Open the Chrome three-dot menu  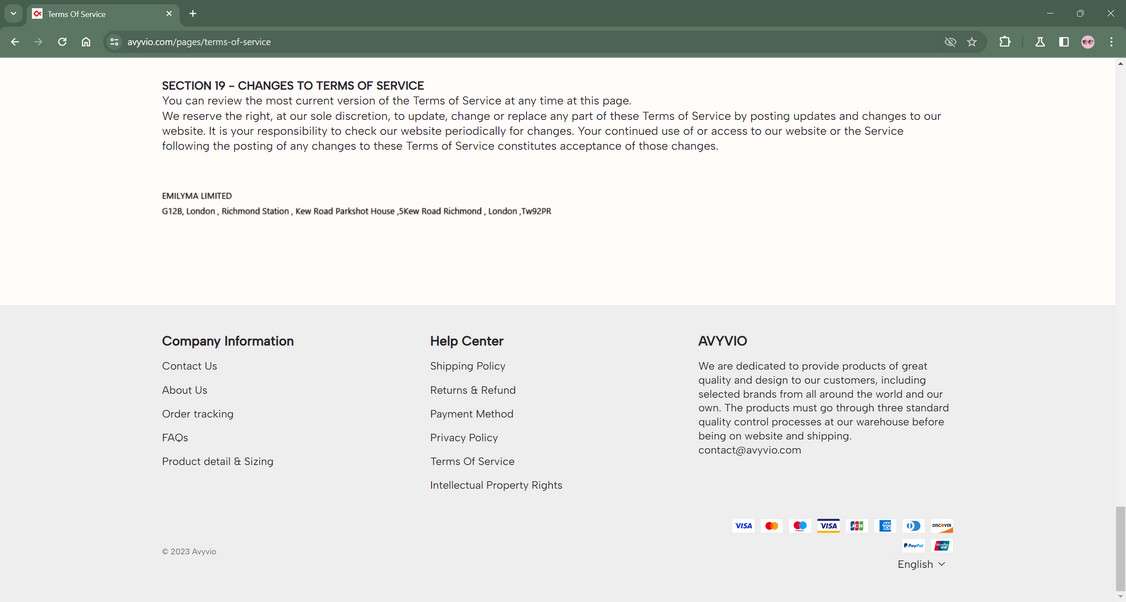coord(1111,42)
